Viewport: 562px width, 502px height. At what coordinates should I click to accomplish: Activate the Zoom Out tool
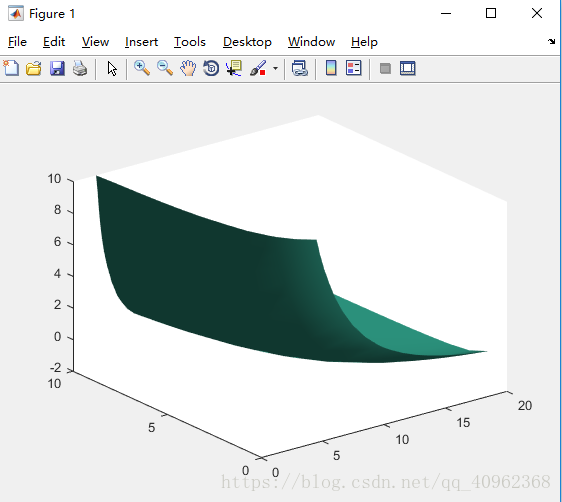pyautogui.click(x=165, y=68)
